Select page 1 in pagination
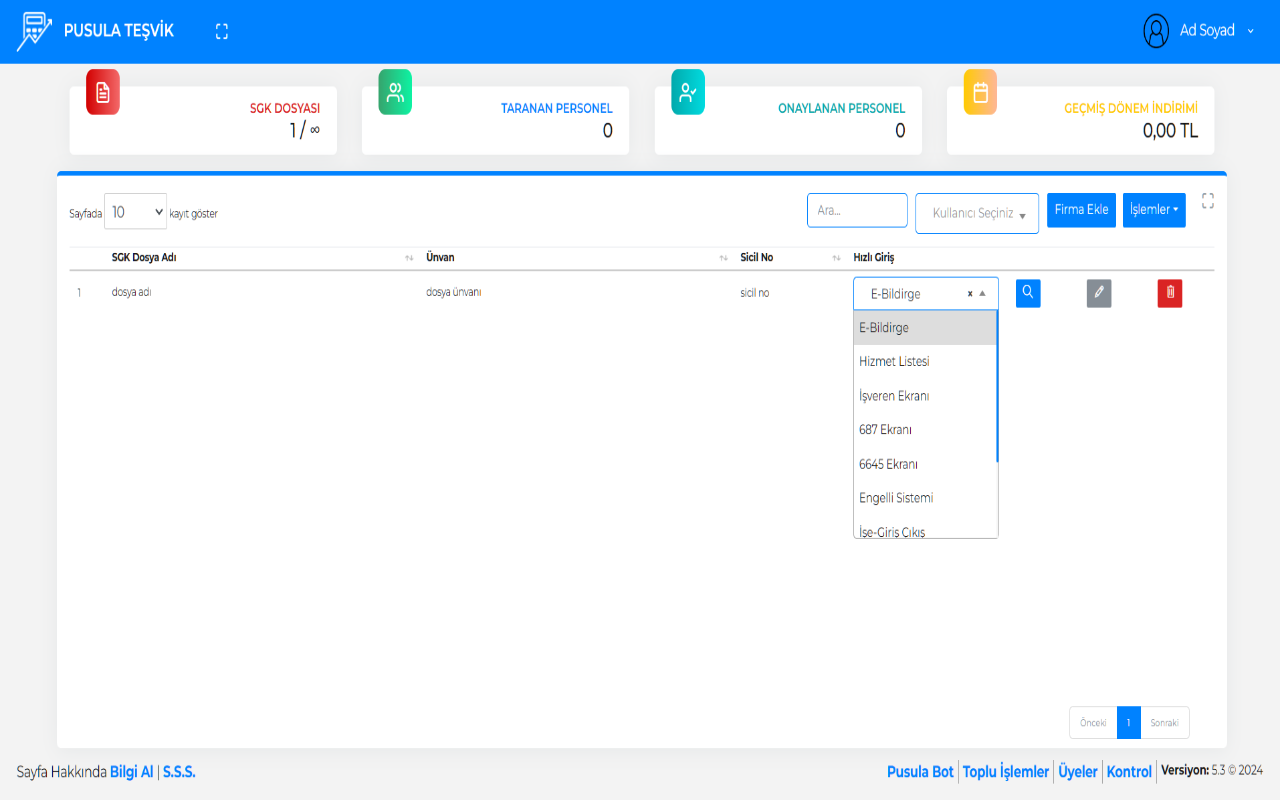This screenshot has height=800, width=1280. point(1129,723)
